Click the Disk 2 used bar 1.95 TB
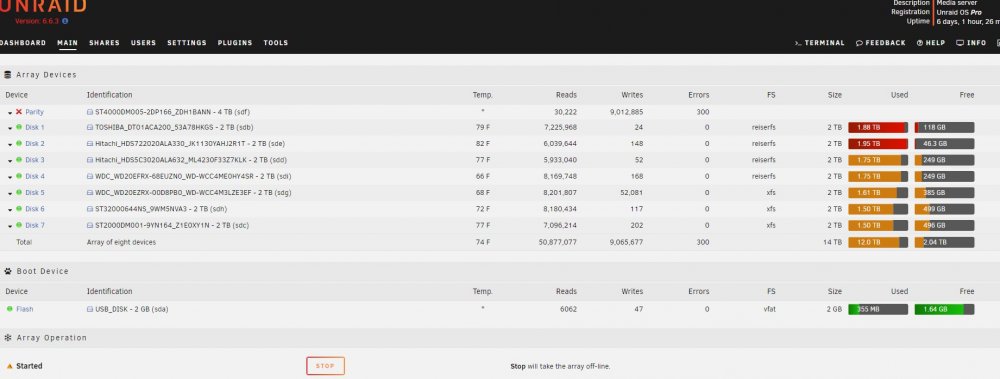 click(x=878, y=144)
